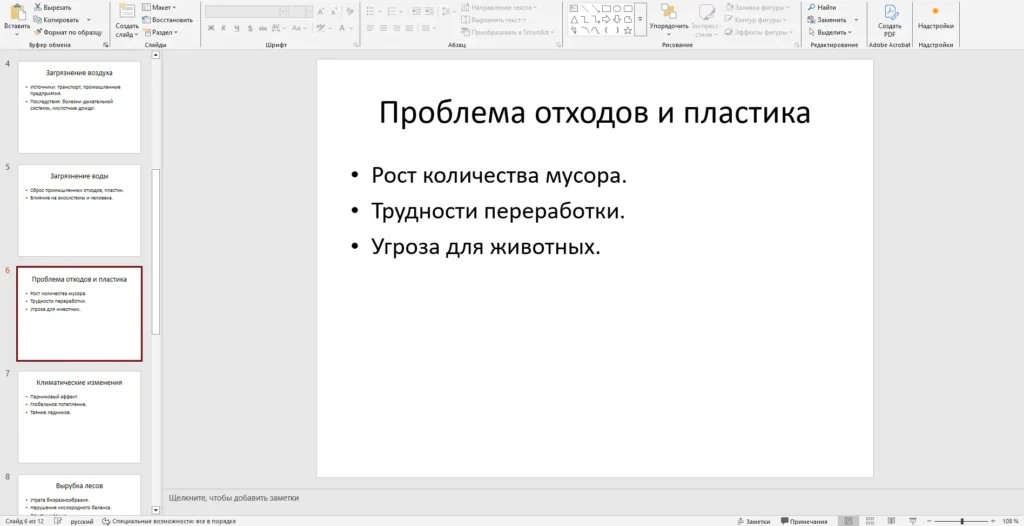Image resolution: width=1024 pixels, height=526 pixels.
Task: Toggle italic (К) formatting
Action: [x=224, y=28]
